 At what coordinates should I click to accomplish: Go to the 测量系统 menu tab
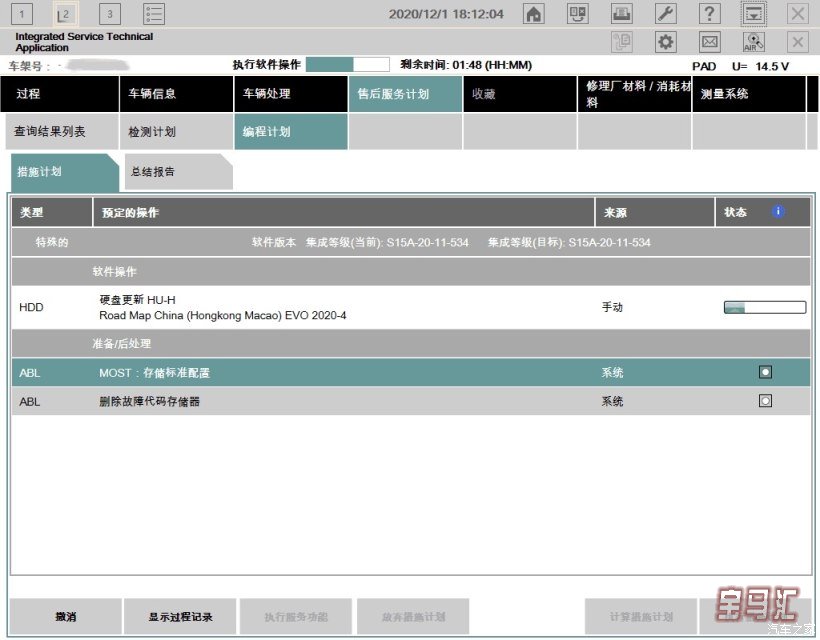(x=747, y=94)
